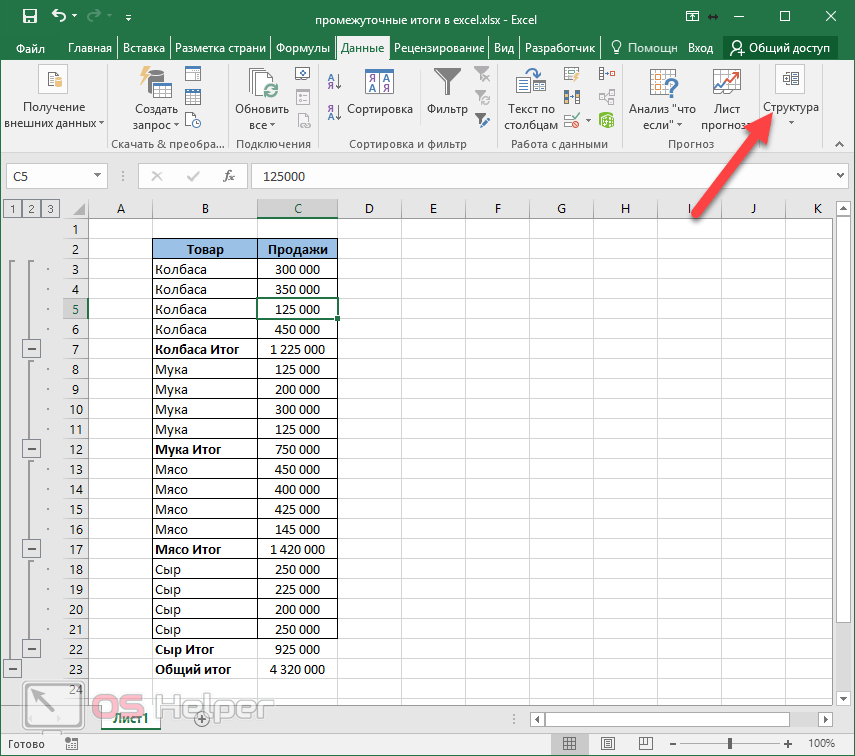Image resolution: width=855 pixels, height=756 pixels.
Task: Select column C header
Action: [297, 208]
